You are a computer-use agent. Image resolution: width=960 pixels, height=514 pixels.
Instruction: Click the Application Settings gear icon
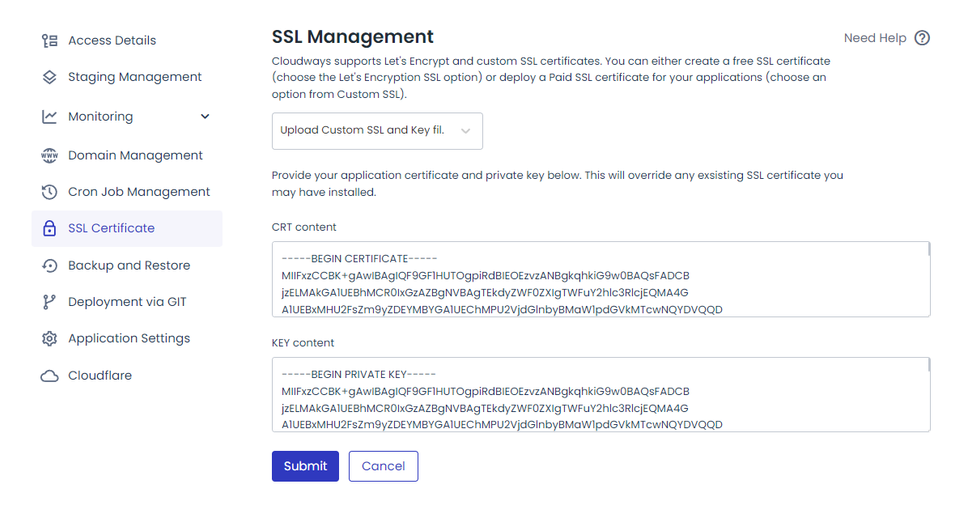click(49, 339)
